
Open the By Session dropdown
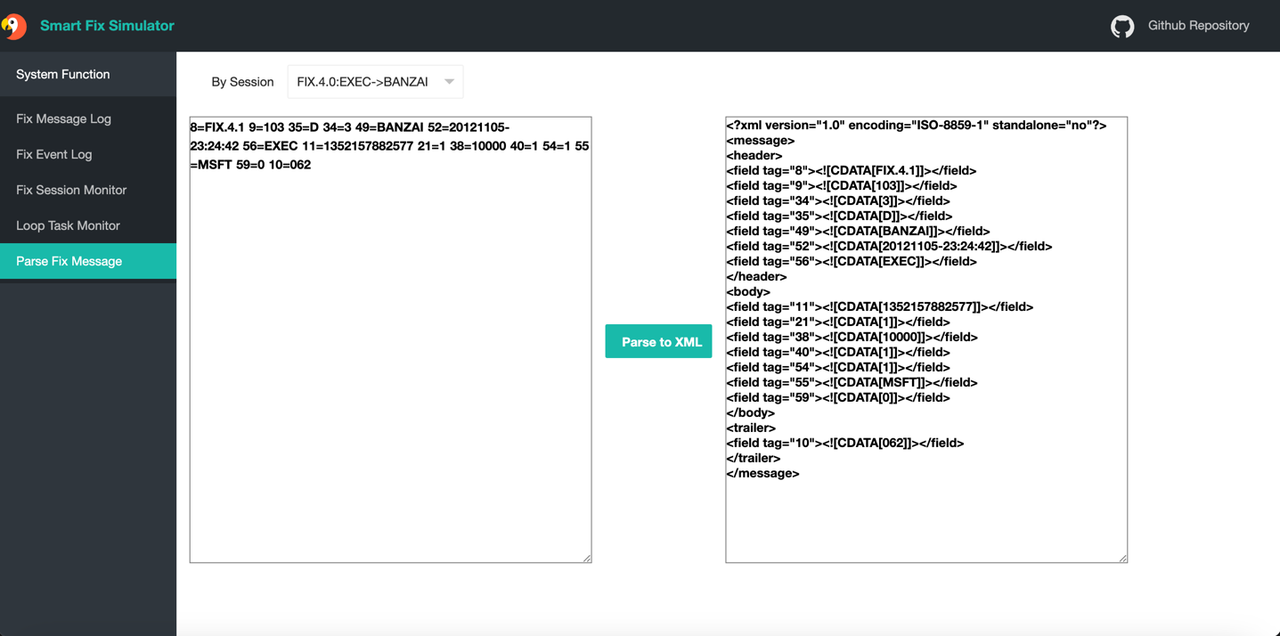point(375,82)
